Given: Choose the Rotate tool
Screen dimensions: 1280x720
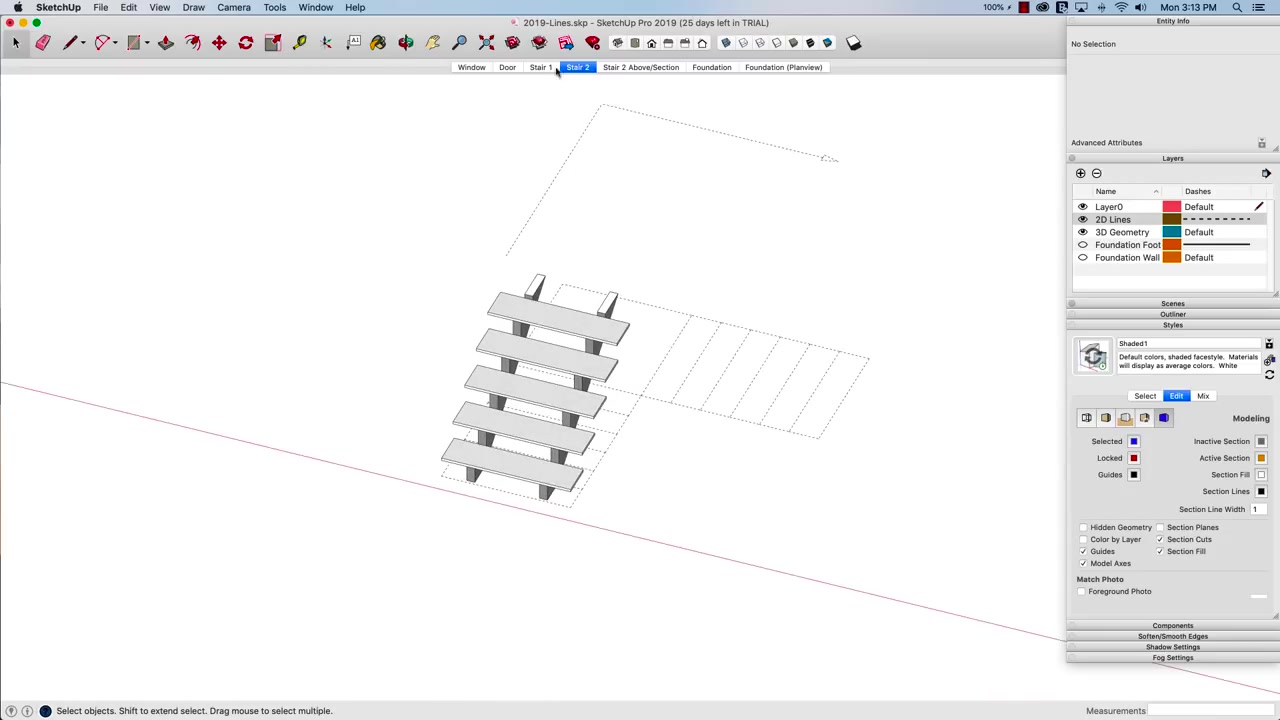Looking at the screenshot, I should (x=245, y=42).
